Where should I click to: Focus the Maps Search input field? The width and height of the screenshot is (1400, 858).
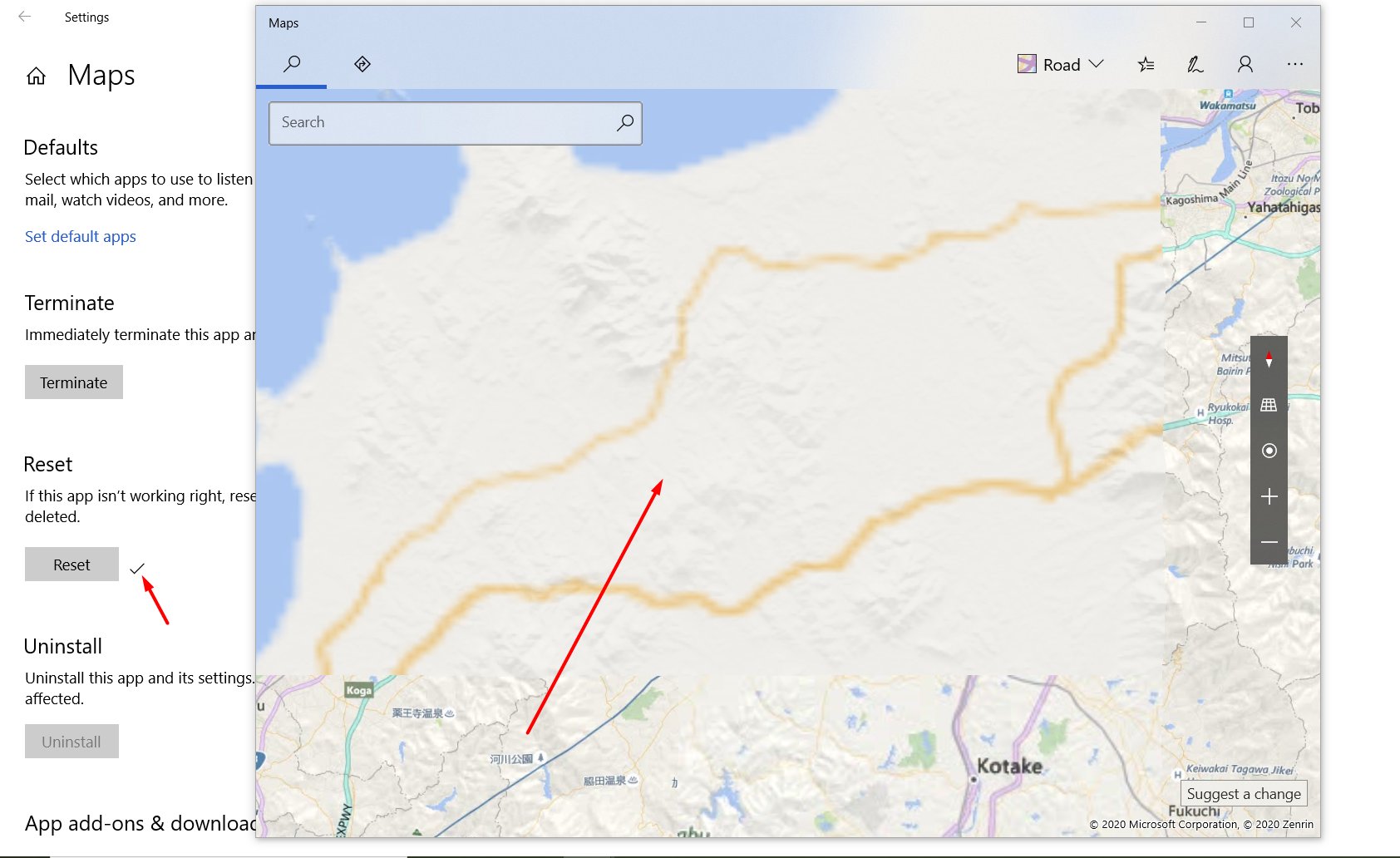click(456, 123)
